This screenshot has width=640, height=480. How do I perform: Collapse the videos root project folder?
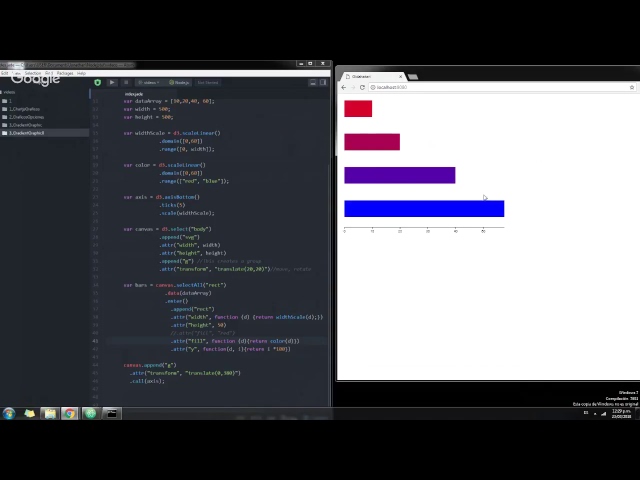[x=8, y=92]
